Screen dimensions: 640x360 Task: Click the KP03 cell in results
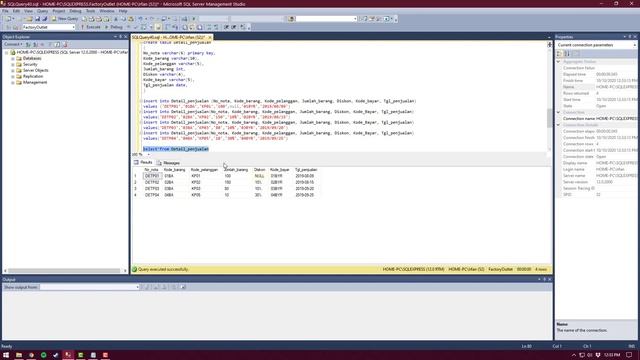tap(196, 189)
